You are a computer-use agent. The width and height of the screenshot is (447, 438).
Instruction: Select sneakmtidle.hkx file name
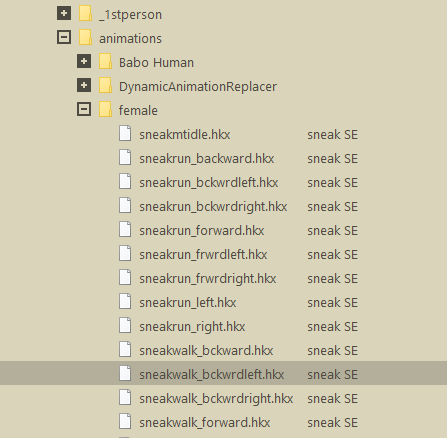point(185,135)
